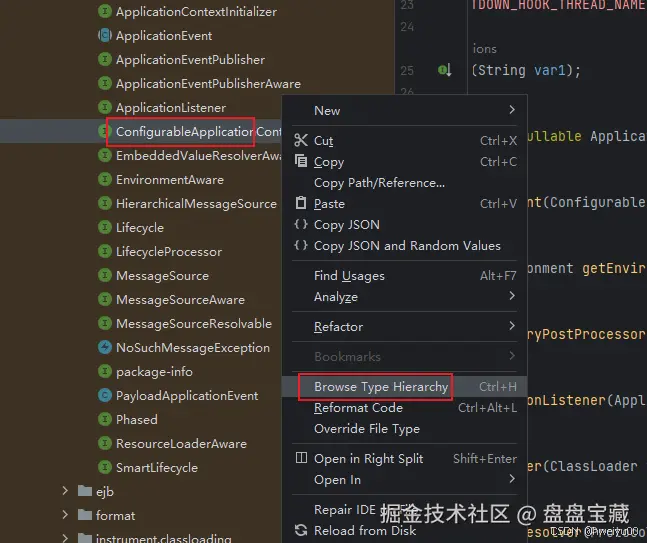Select ApplicationEventPublisherAware in the tree

[208, 84]
